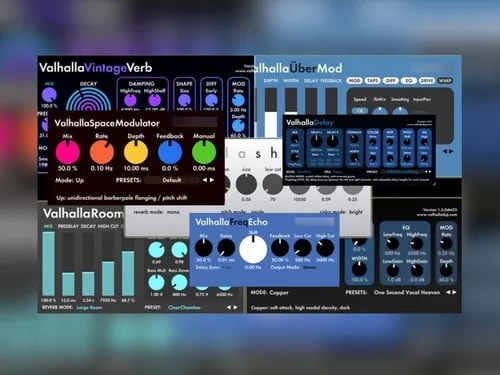
Task: Click the Decay dial in VintageVerb
Action: [88, 99]
